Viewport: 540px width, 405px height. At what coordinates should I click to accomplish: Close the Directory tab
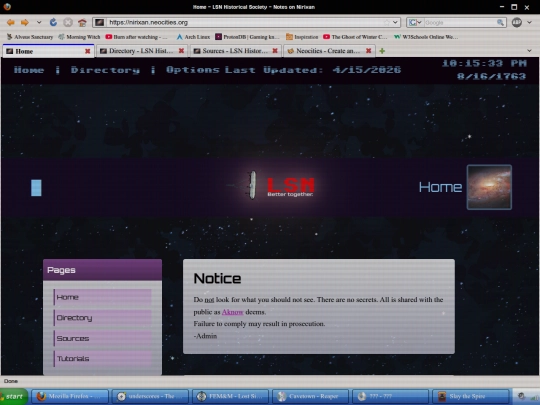(x=181, y=51)
